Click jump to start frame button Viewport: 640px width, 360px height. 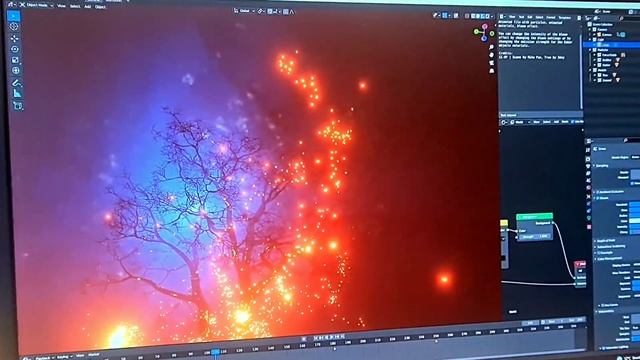pyautogui.click(x=316, y=338)
